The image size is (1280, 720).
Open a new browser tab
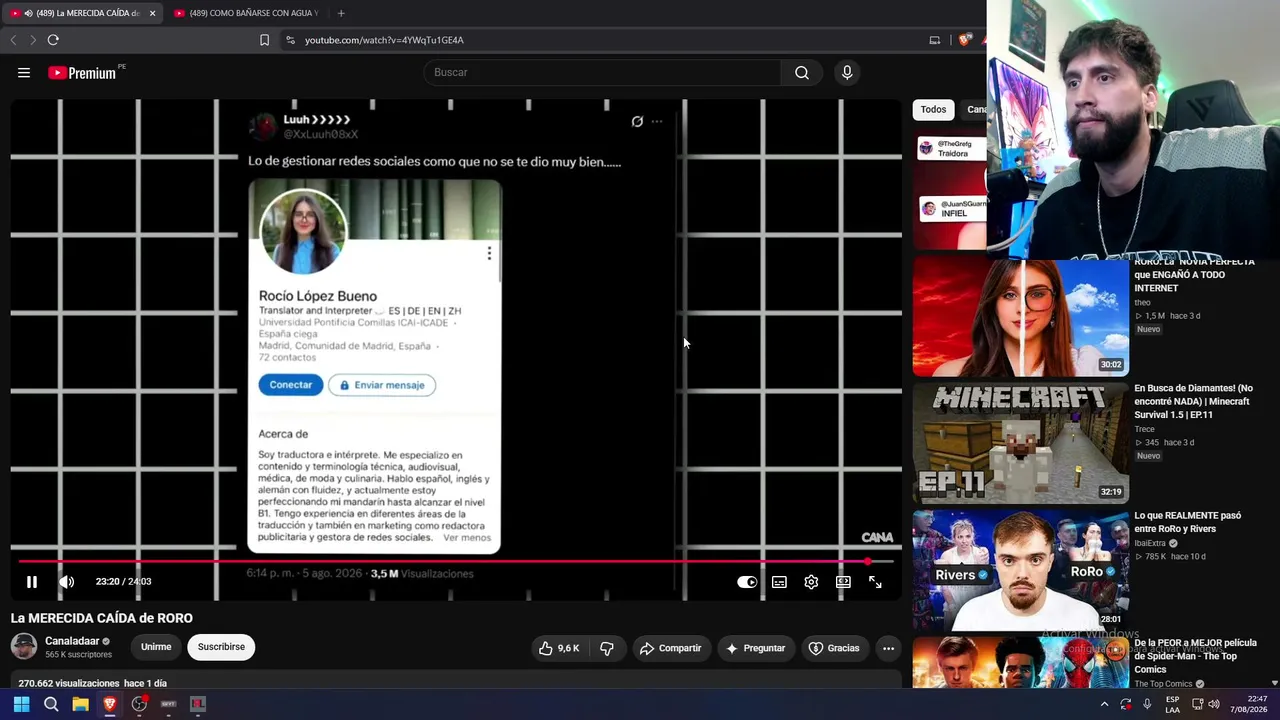click(x=341, y=13)
